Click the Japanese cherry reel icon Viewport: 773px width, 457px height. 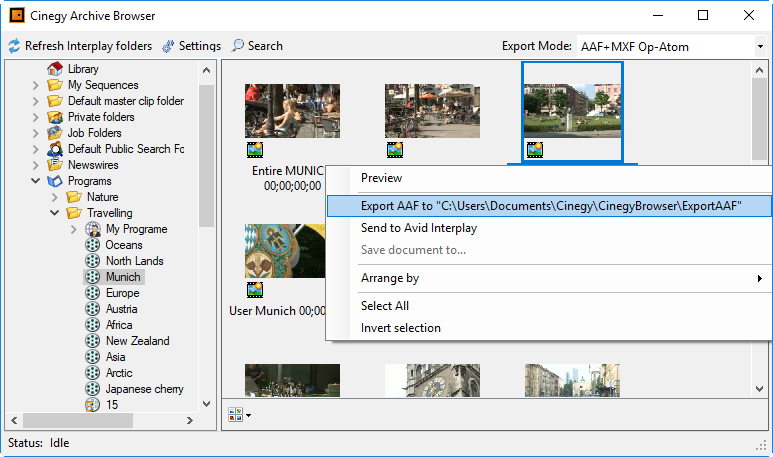coord(93,389)
